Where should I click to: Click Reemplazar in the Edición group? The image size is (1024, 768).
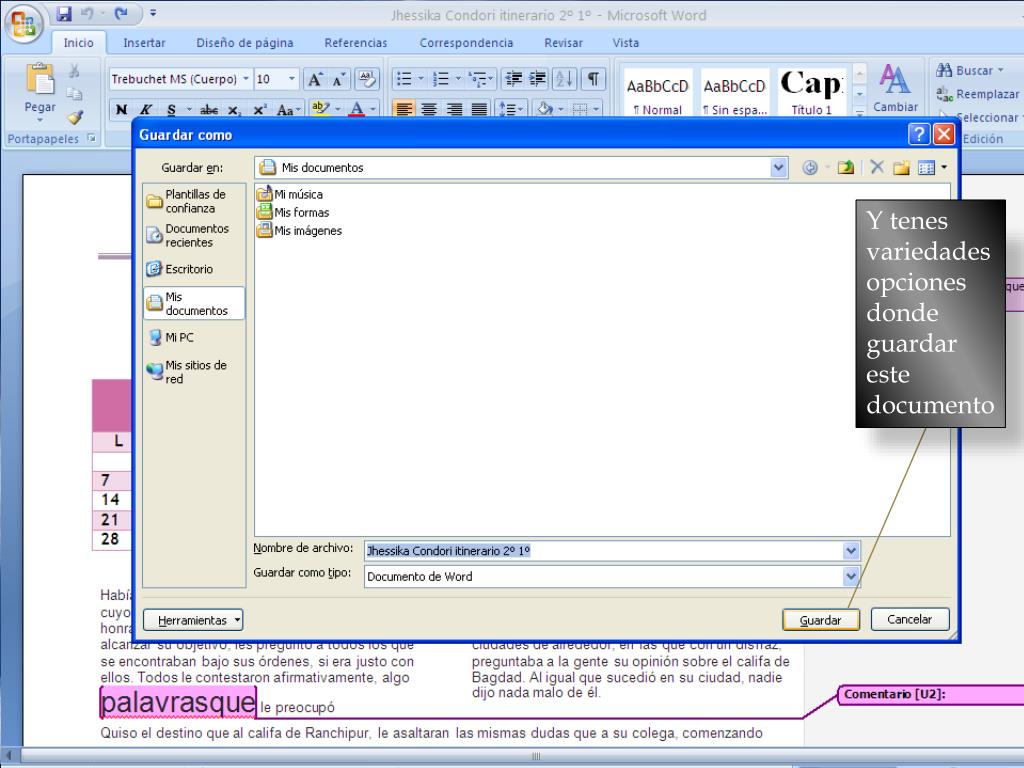(978, 94)
